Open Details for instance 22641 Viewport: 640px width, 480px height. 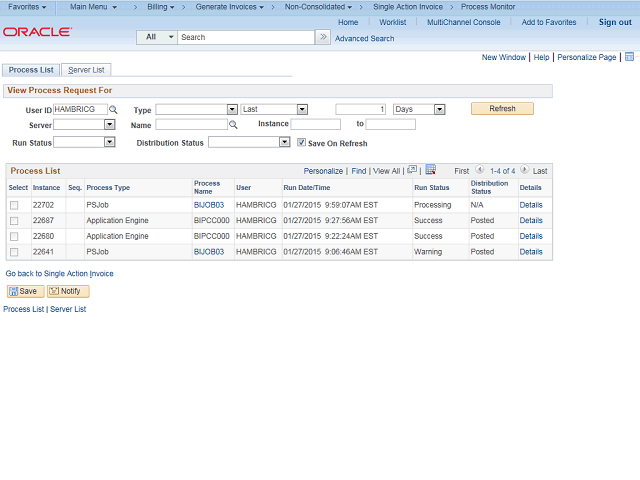[x=531, y=252]
